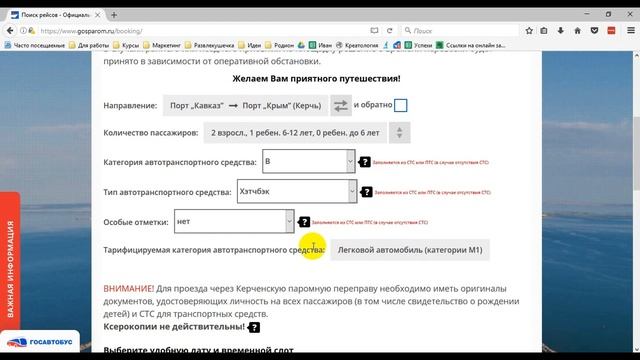Click the 'Выберите удобную дату и временной слот' heading

(x=198, y=350)
